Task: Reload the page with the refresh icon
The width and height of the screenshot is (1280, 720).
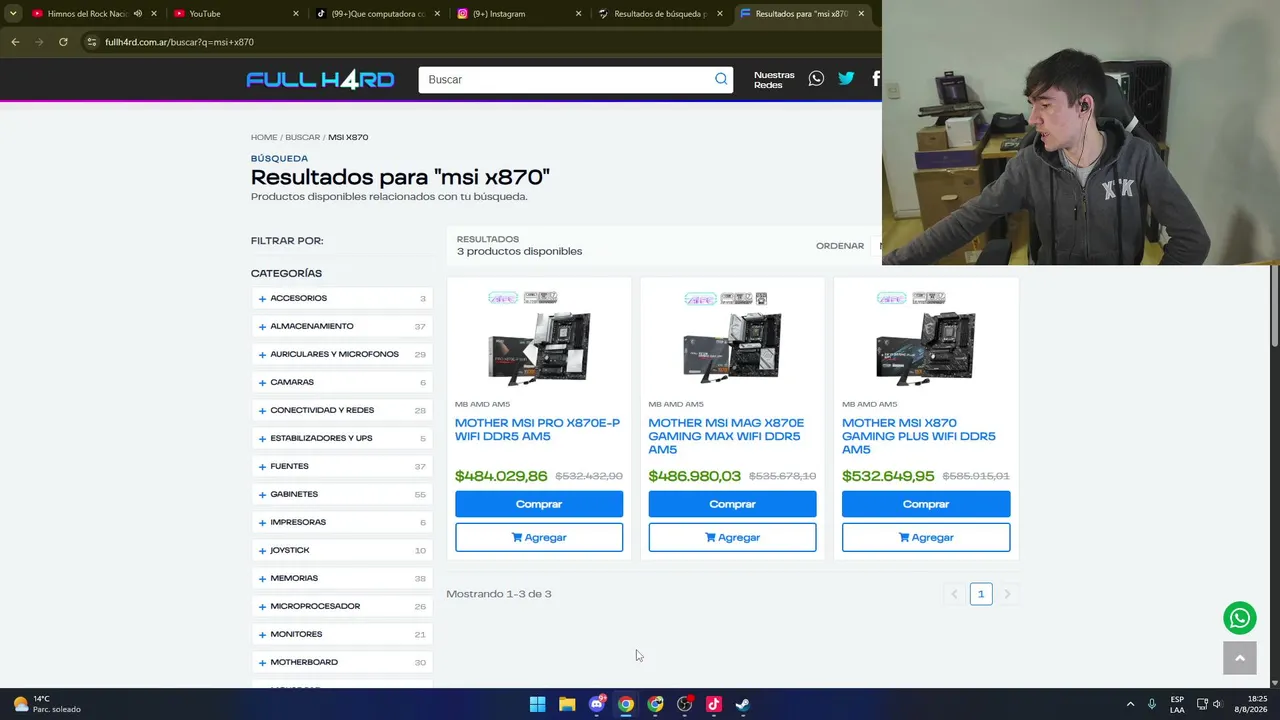Action: [x=63, y=42]
